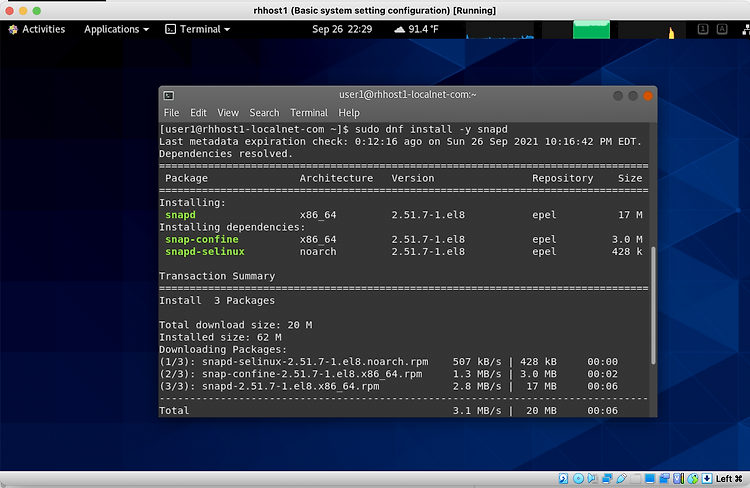Image resolution: width=750 pixels, height=488 pixels.
Task: Click the Package column header
Action: 187,178
